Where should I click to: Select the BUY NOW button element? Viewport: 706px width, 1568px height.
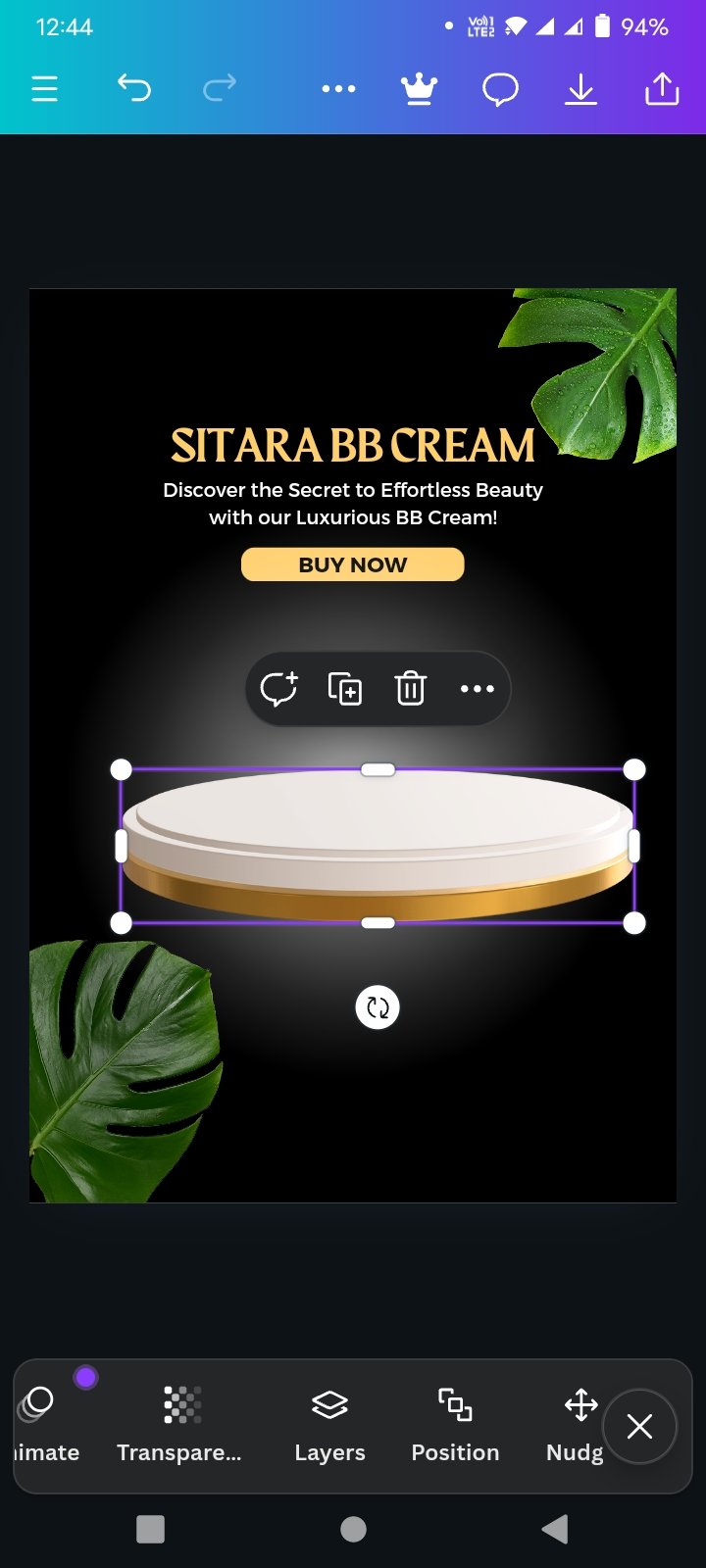point(353,564)
